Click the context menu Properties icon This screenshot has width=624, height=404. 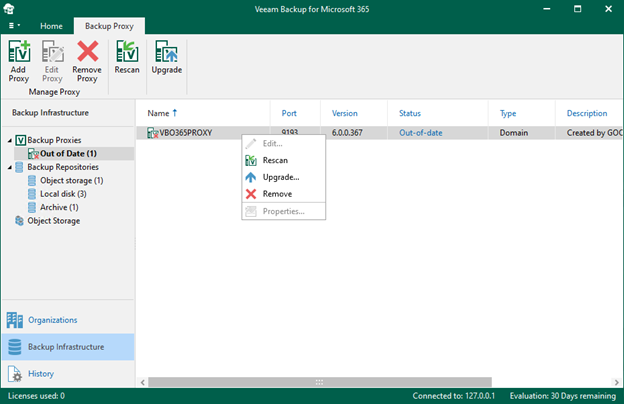tap(251, 211)
